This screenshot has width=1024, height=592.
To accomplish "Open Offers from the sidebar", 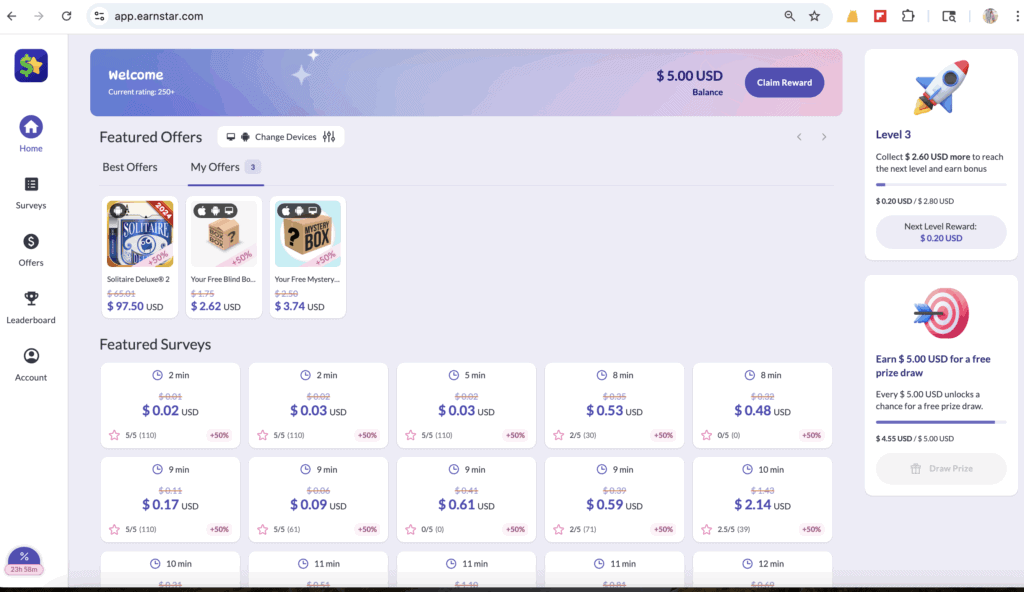I will click(31, 242).
